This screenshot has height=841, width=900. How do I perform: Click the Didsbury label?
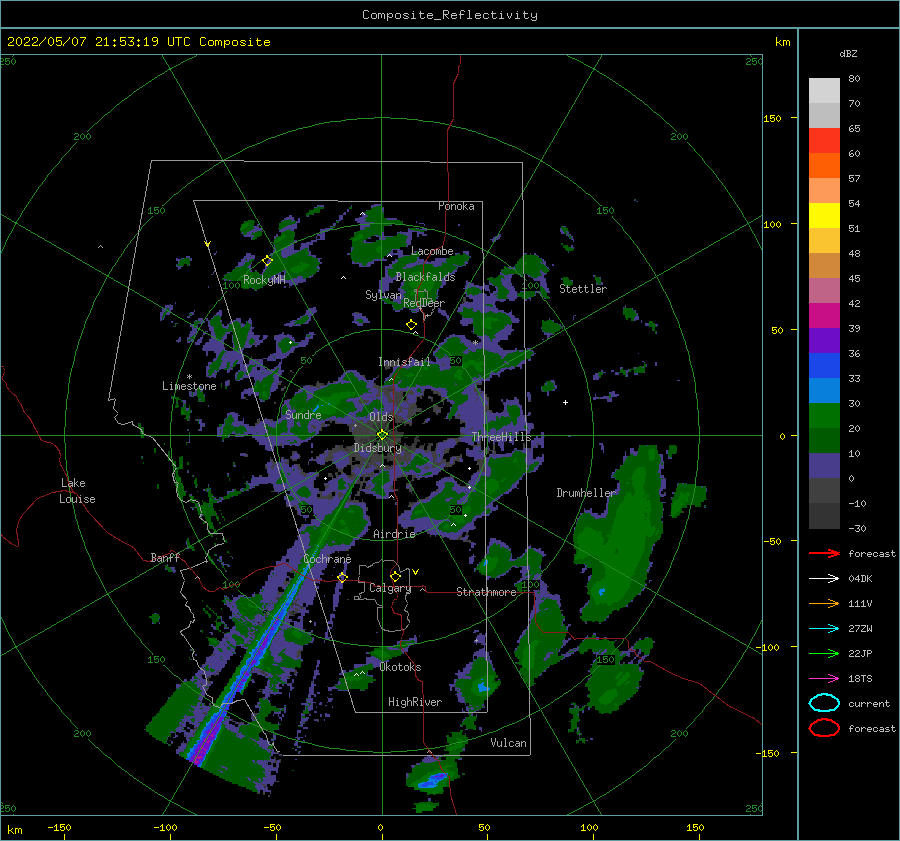[x=378, y=448]
